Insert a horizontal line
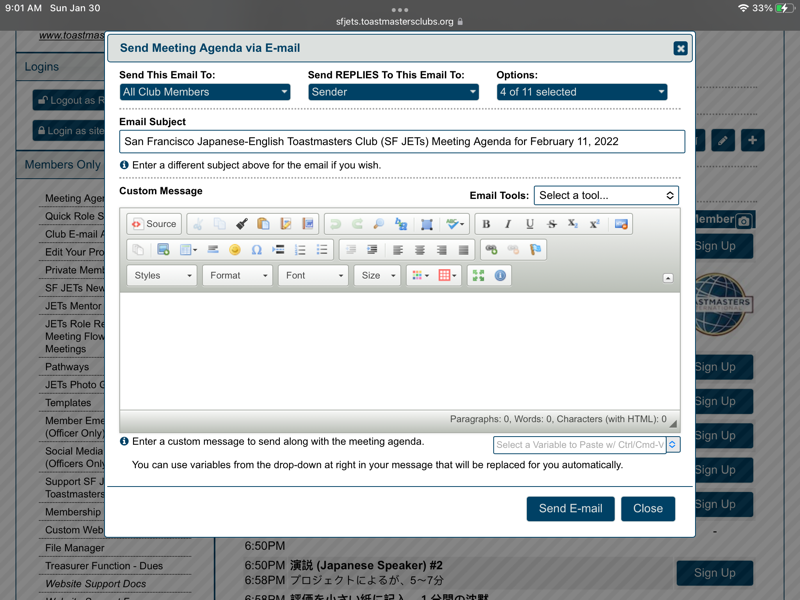This screenshot has height=600, width=800. pos(213,249)
